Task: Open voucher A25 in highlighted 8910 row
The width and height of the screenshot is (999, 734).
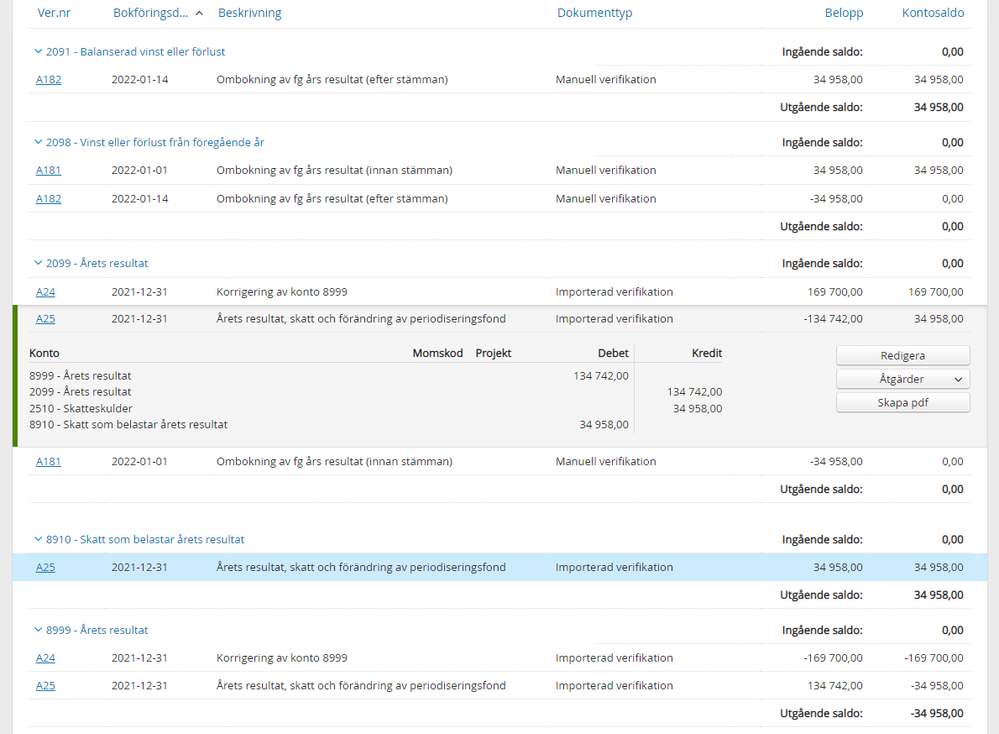Action: point(45,568)
